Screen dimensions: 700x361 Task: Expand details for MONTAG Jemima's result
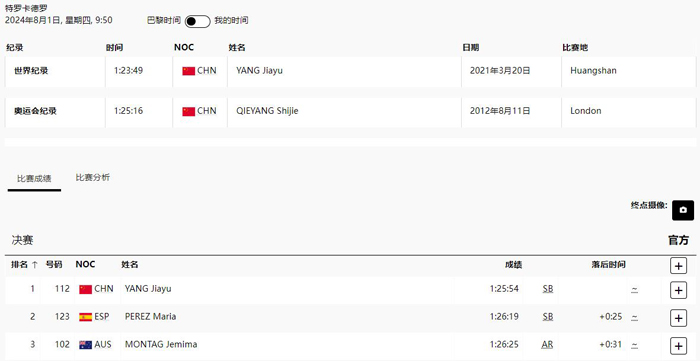point(678,346)
